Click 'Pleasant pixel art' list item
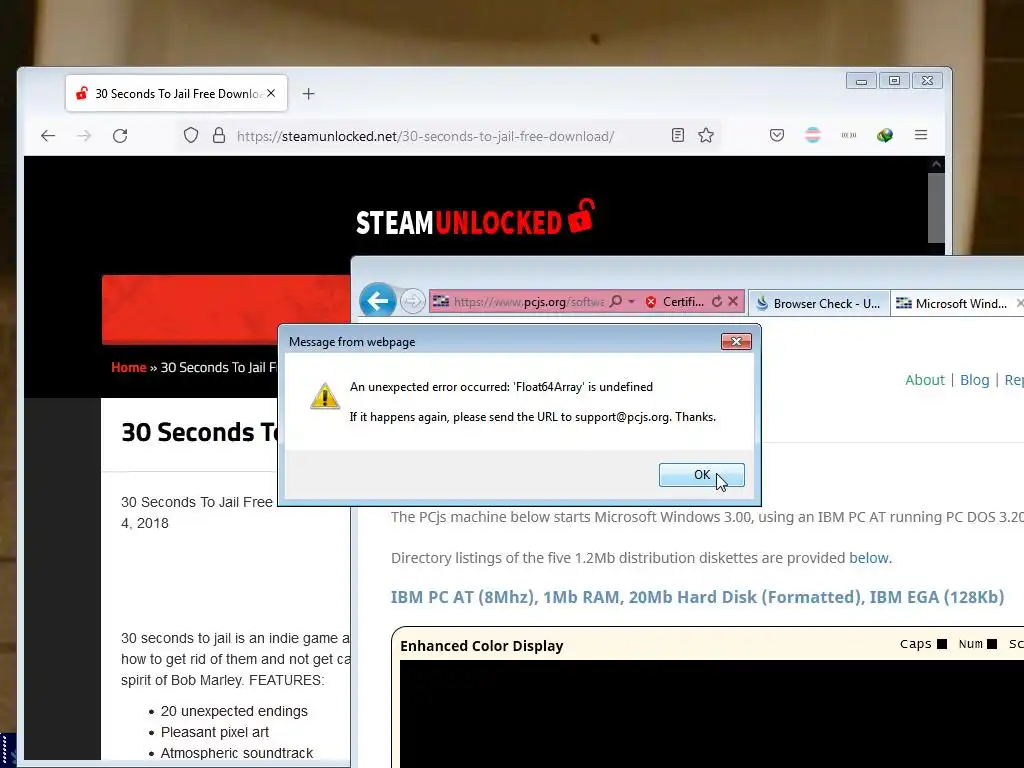1024x768 pixels. tap(215, 732)
